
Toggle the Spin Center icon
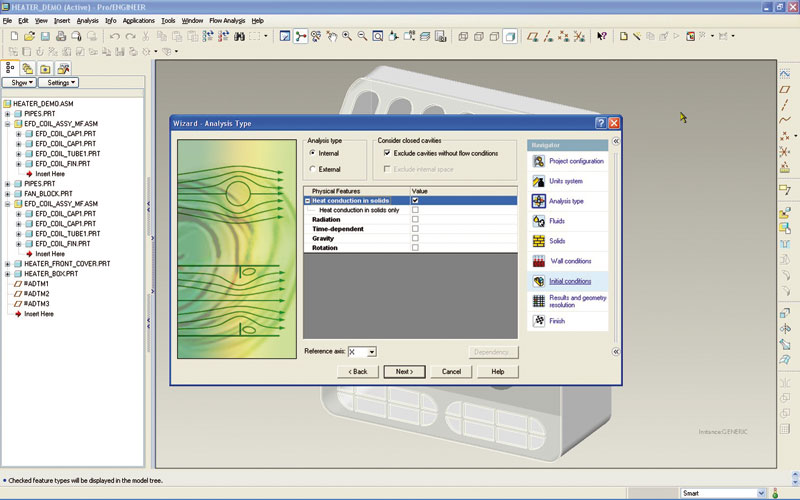coord(301,36)
